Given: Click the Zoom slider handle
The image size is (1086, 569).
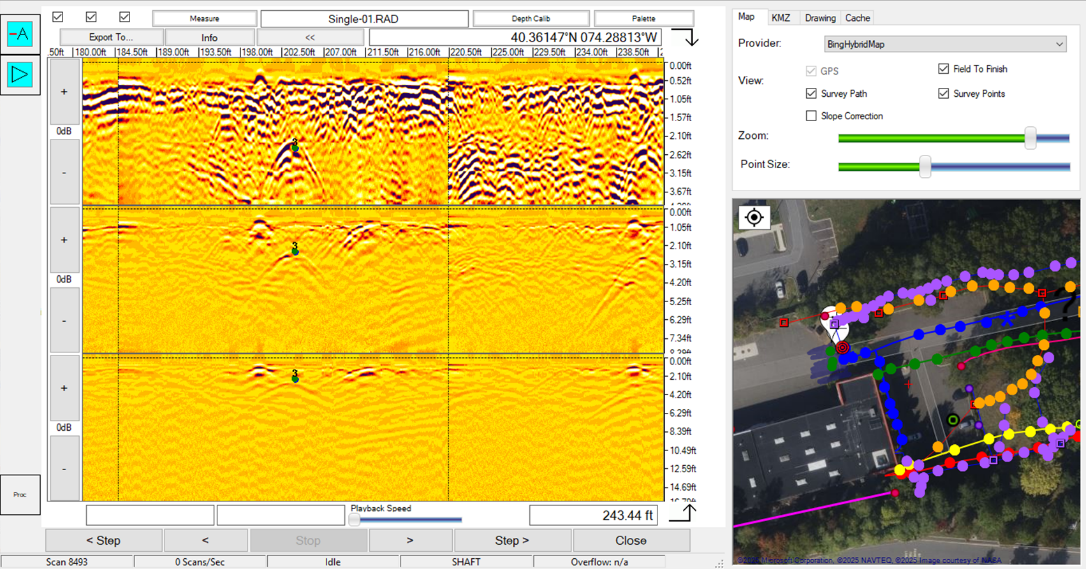Looking at the screenshot, I should (1030, 139).
